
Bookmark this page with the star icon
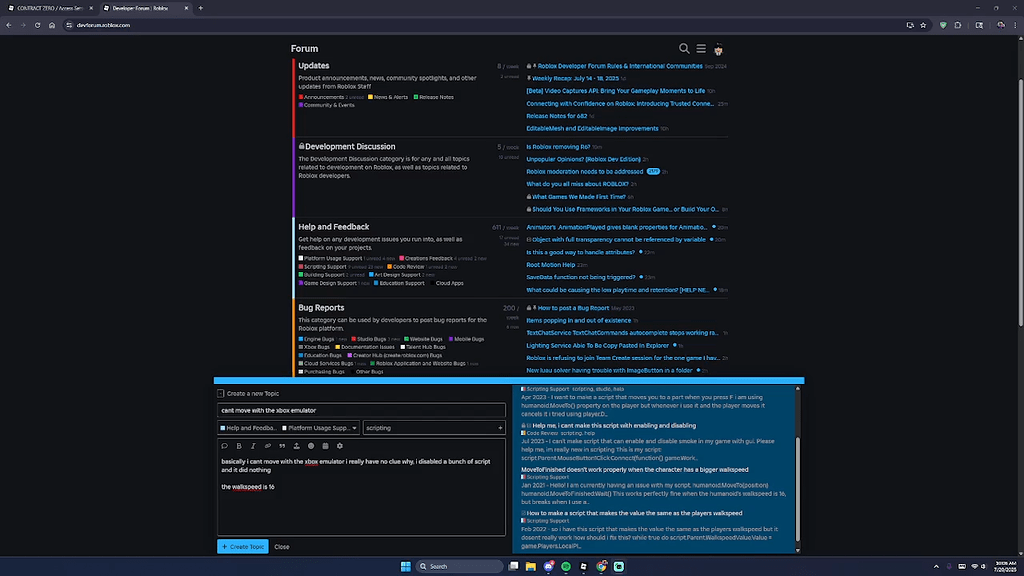coord(923,25)
